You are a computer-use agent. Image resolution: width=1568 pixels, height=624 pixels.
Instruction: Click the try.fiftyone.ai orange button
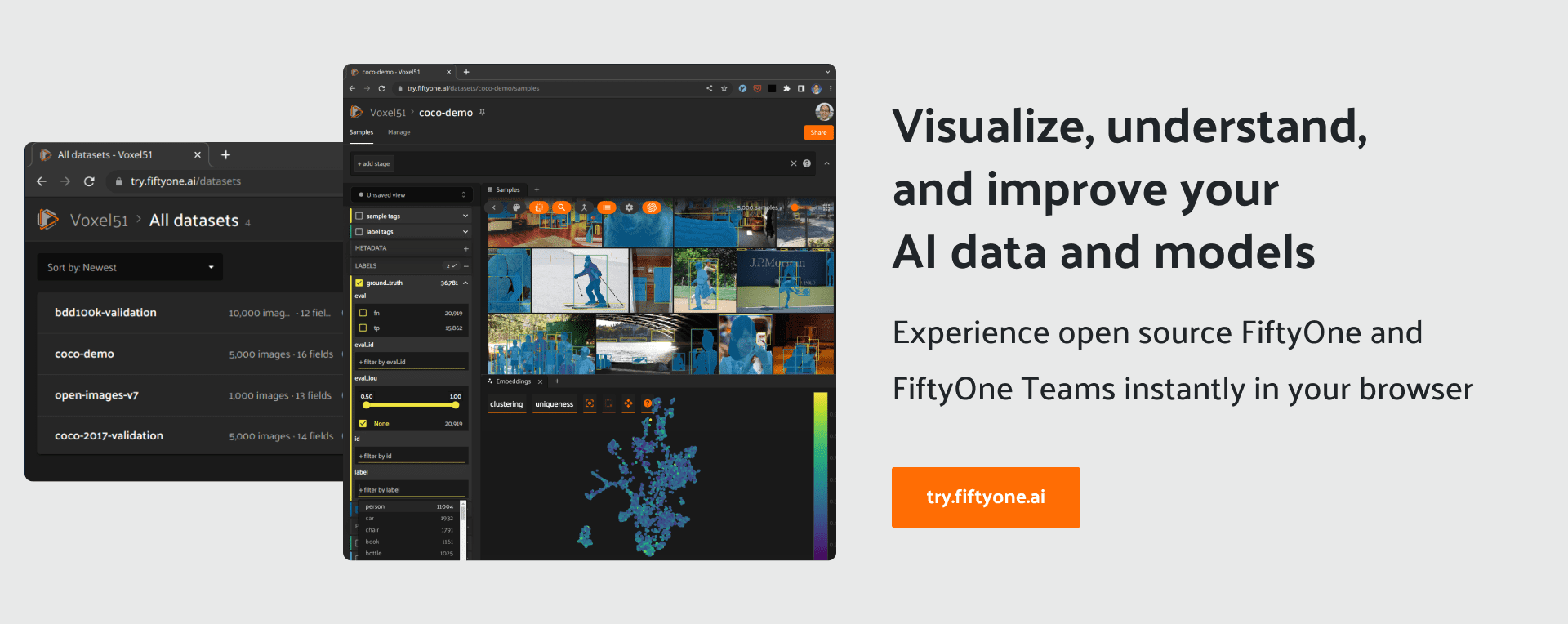coord(986,497)
